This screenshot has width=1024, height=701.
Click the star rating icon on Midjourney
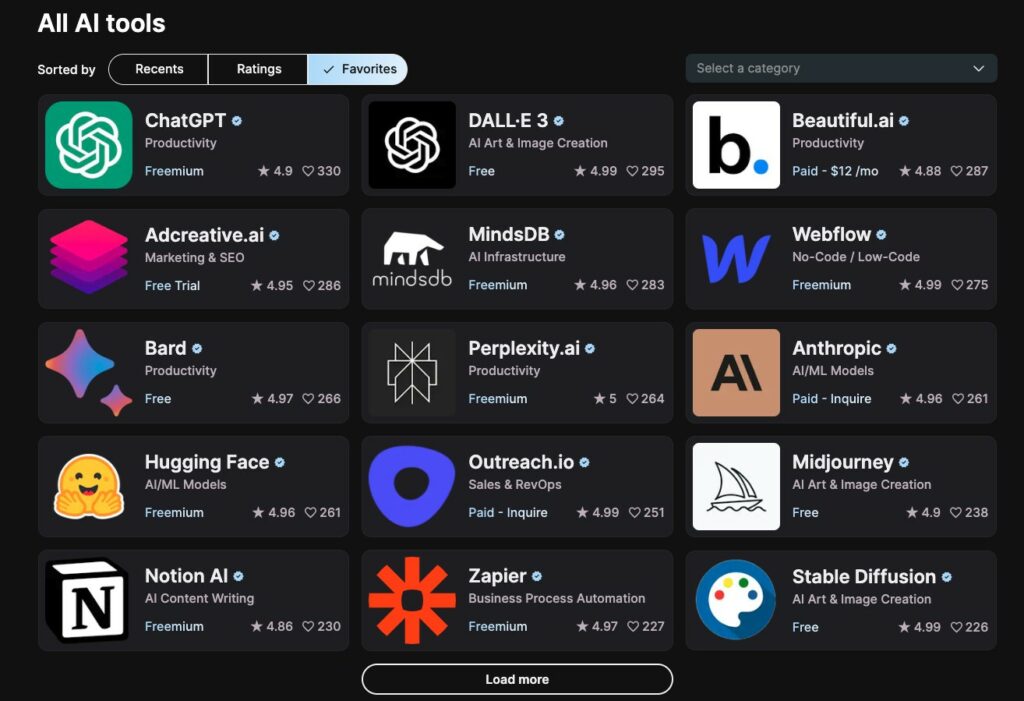coord(912,513)
